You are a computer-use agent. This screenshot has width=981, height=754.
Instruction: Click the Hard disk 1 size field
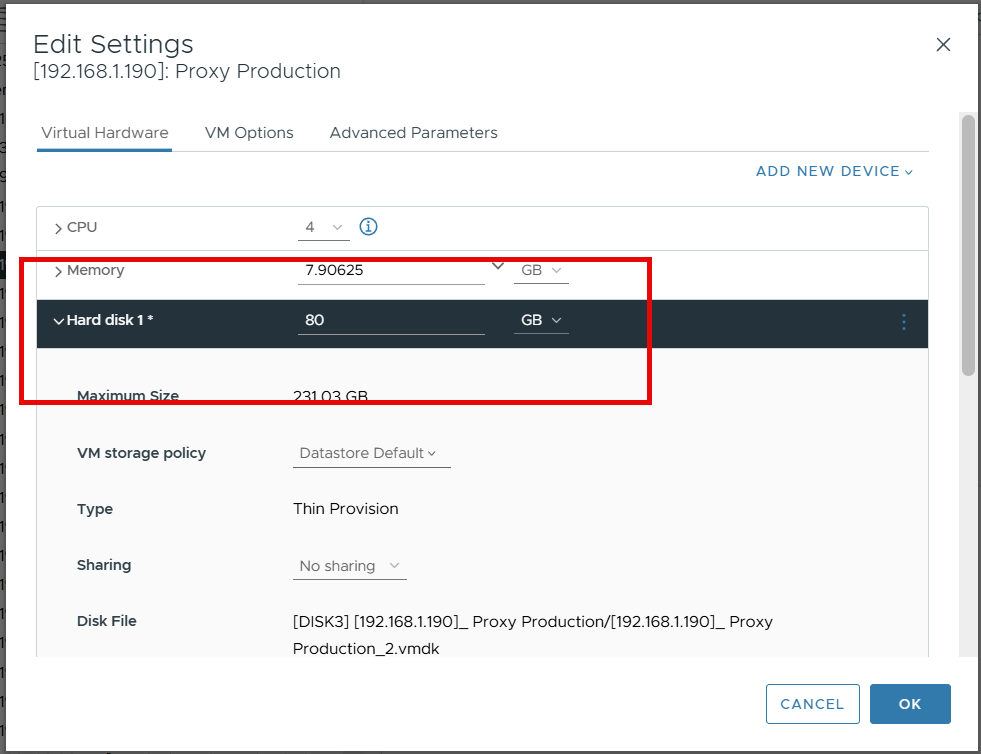390,320
